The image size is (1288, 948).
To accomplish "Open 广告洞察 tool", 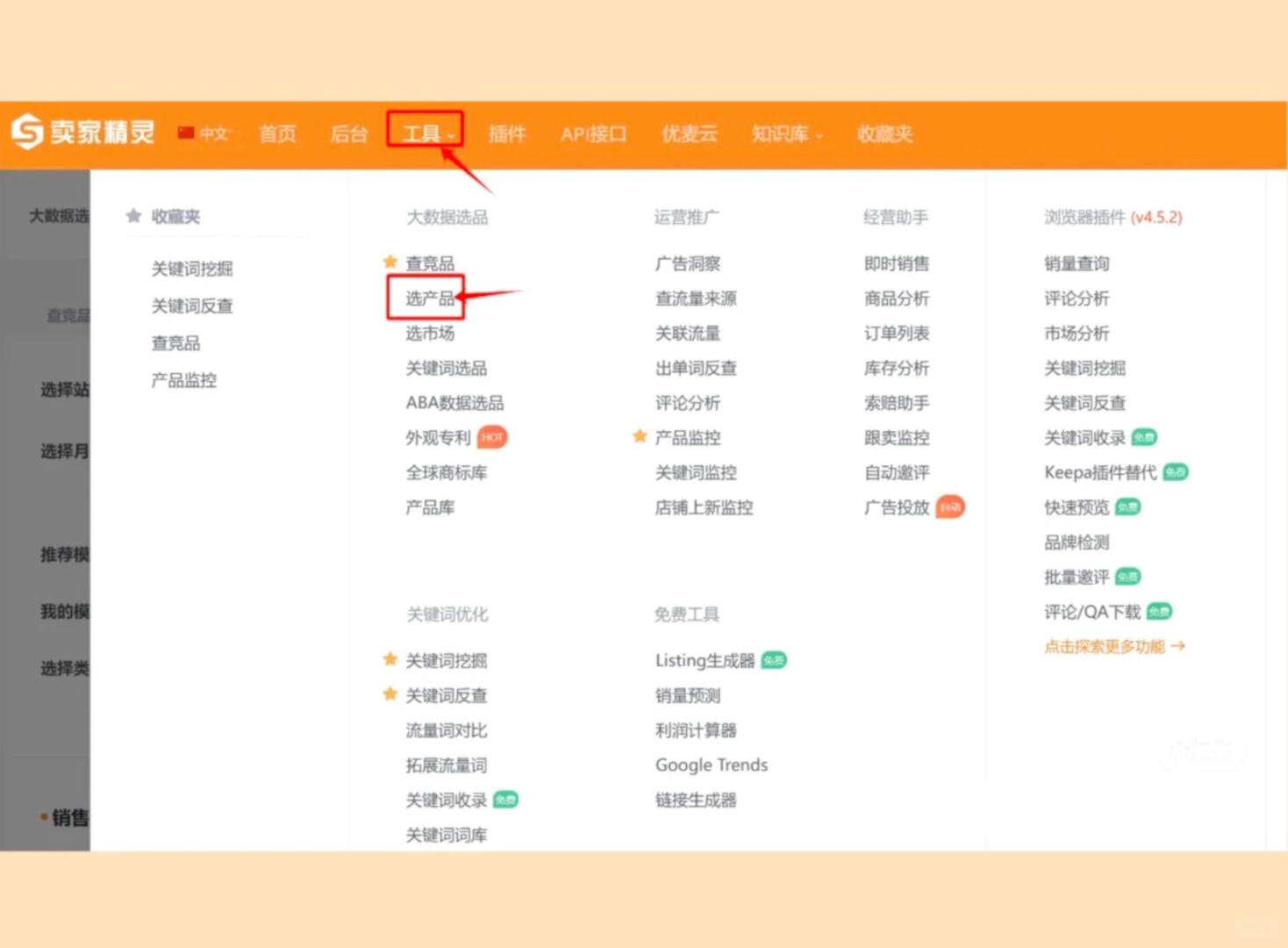I will pos(688,263).
